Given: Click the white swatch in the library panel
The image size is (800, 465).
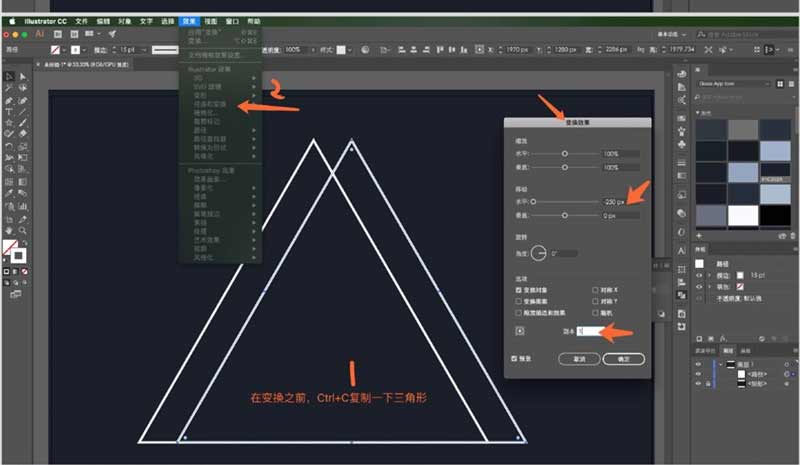Looking at the screenshot, I should point(742,215).
